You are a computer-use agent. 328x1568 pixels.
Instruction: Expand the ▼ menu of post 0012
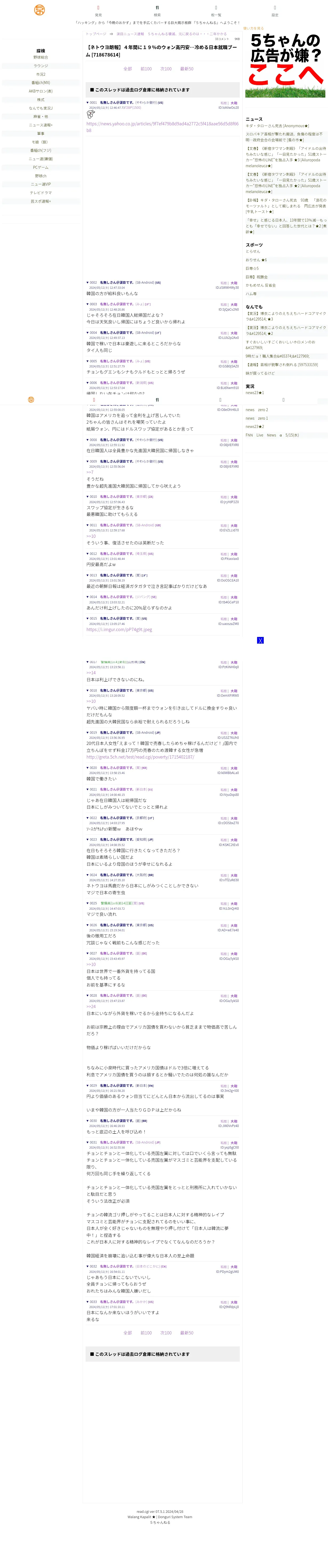[x=88, y=554]
